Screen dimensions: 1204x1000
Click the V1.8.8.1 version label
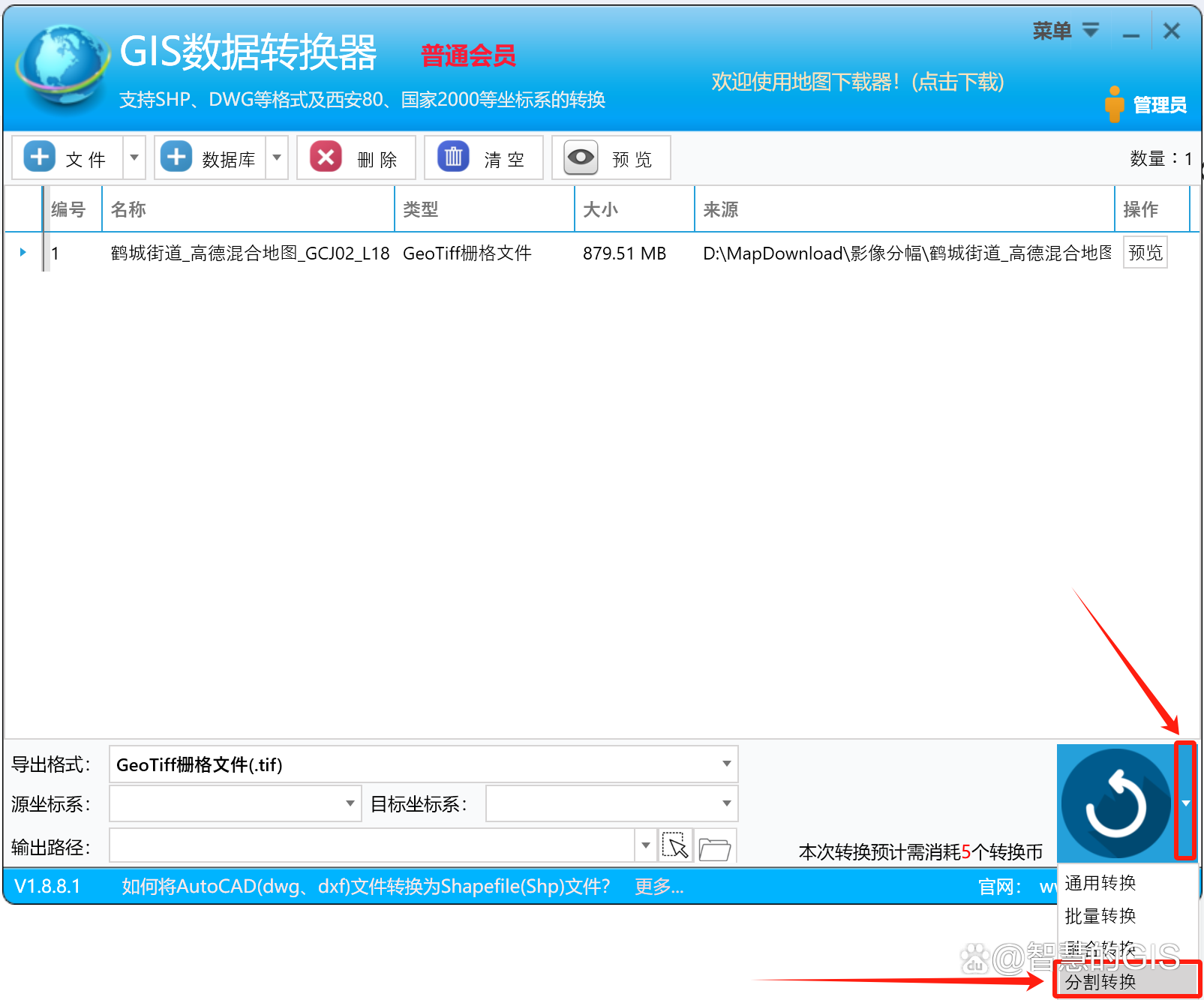click(47, 887)
